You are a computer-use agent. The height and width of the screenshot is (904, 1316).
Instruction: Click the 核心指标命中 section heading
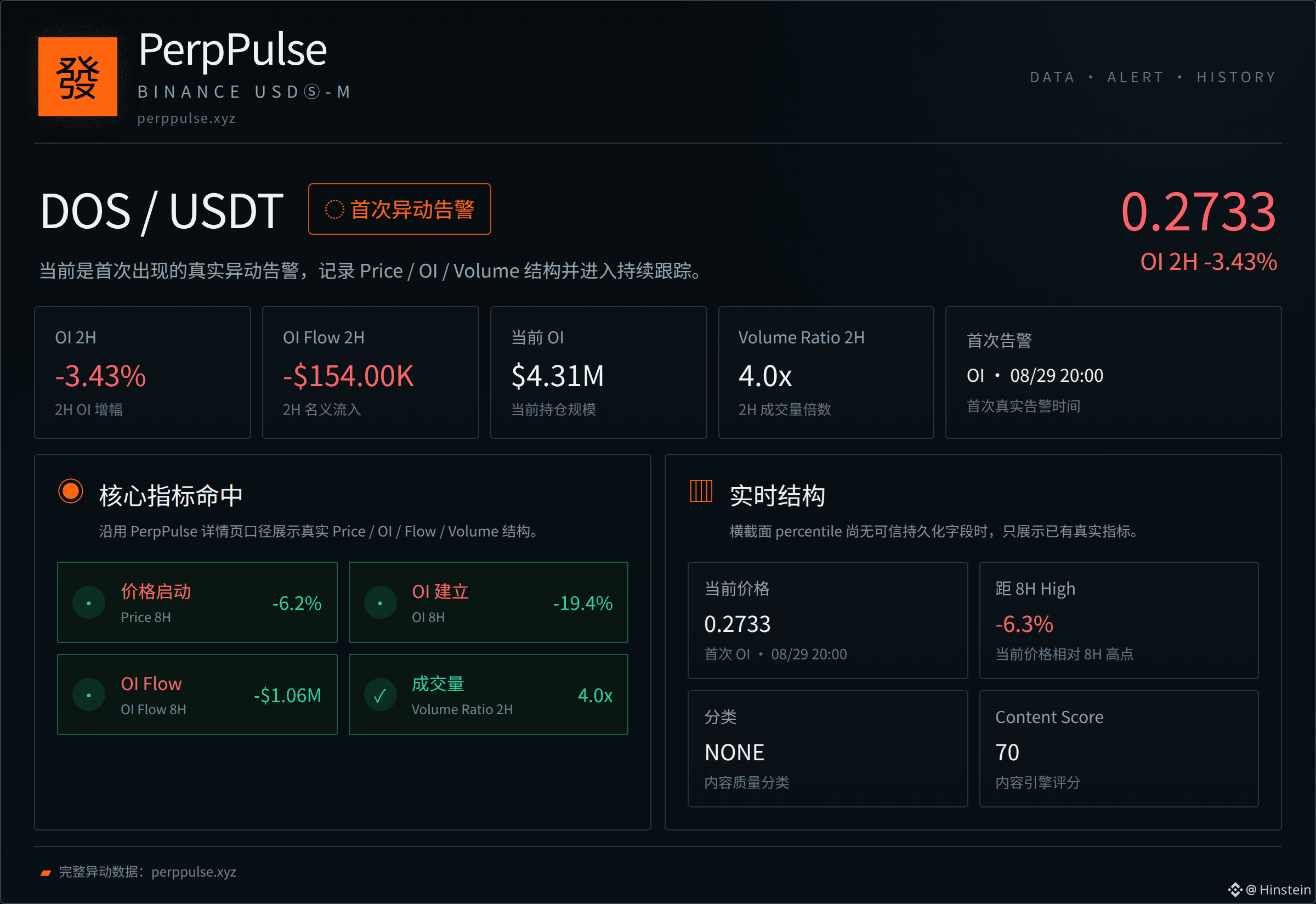171,496
